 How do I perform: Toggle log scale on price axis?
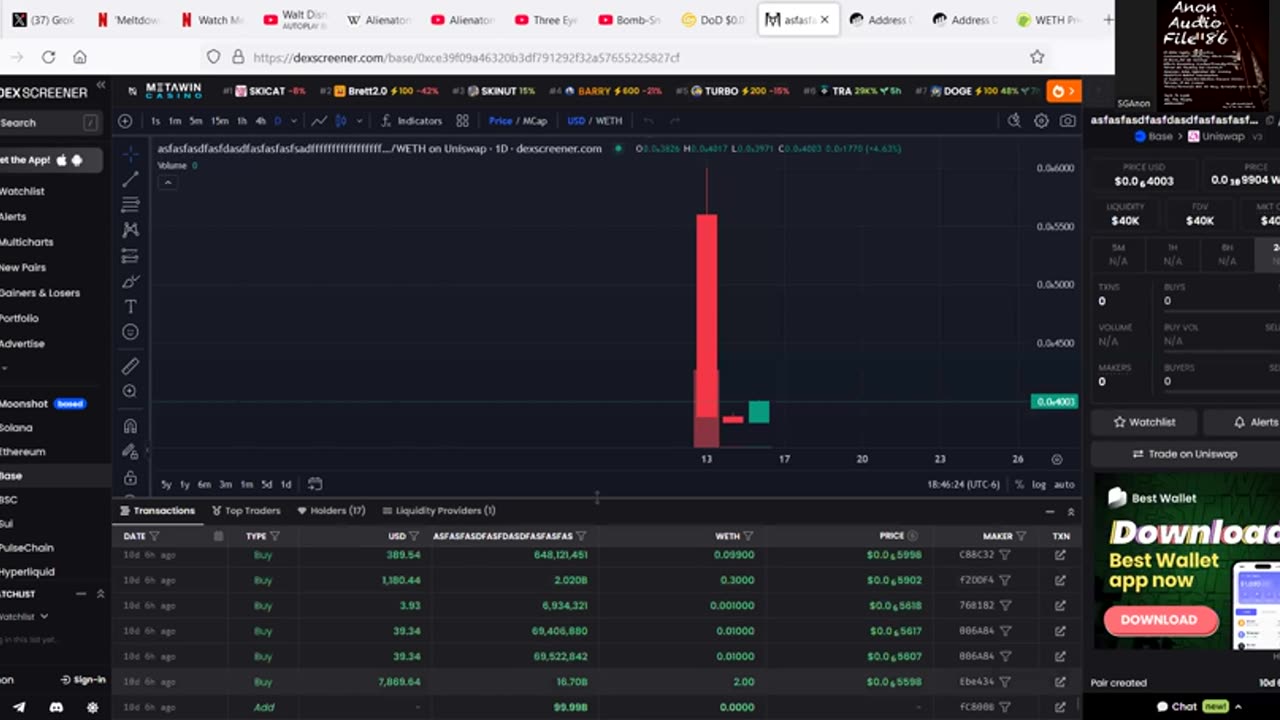click(1039, 484)
